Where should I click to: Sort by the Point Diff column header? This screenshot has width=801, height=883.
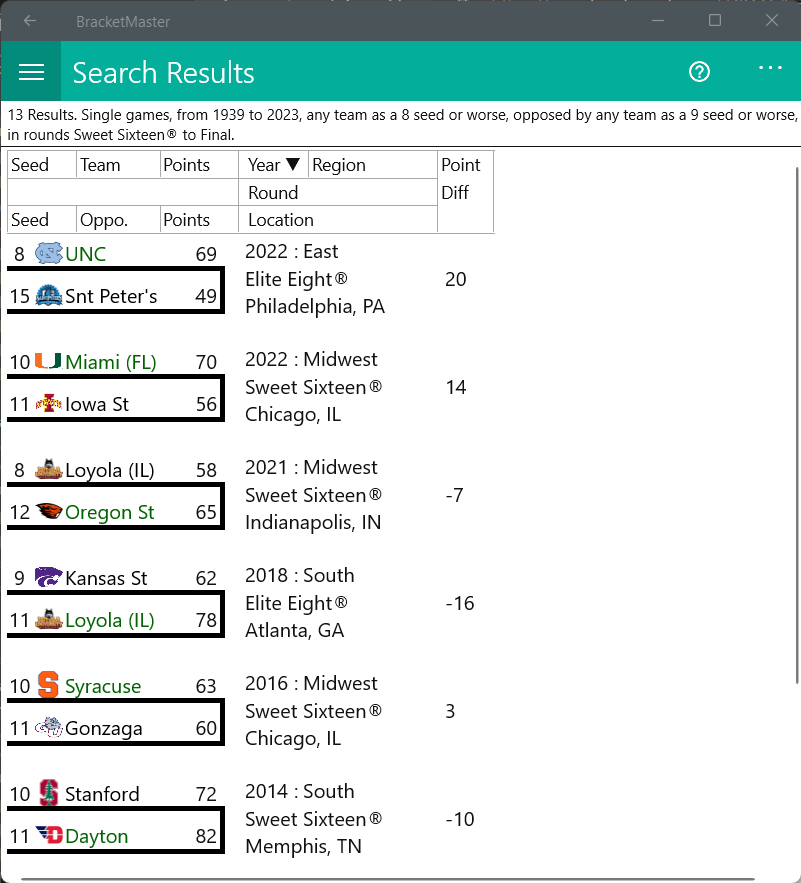click(x=465, y=191)
